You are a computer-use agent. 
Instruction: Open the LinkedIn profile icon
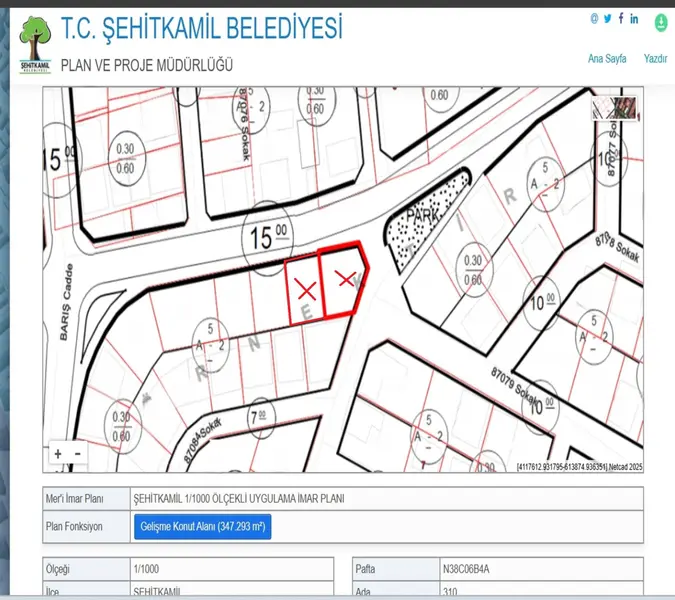[x=634, y=19]
